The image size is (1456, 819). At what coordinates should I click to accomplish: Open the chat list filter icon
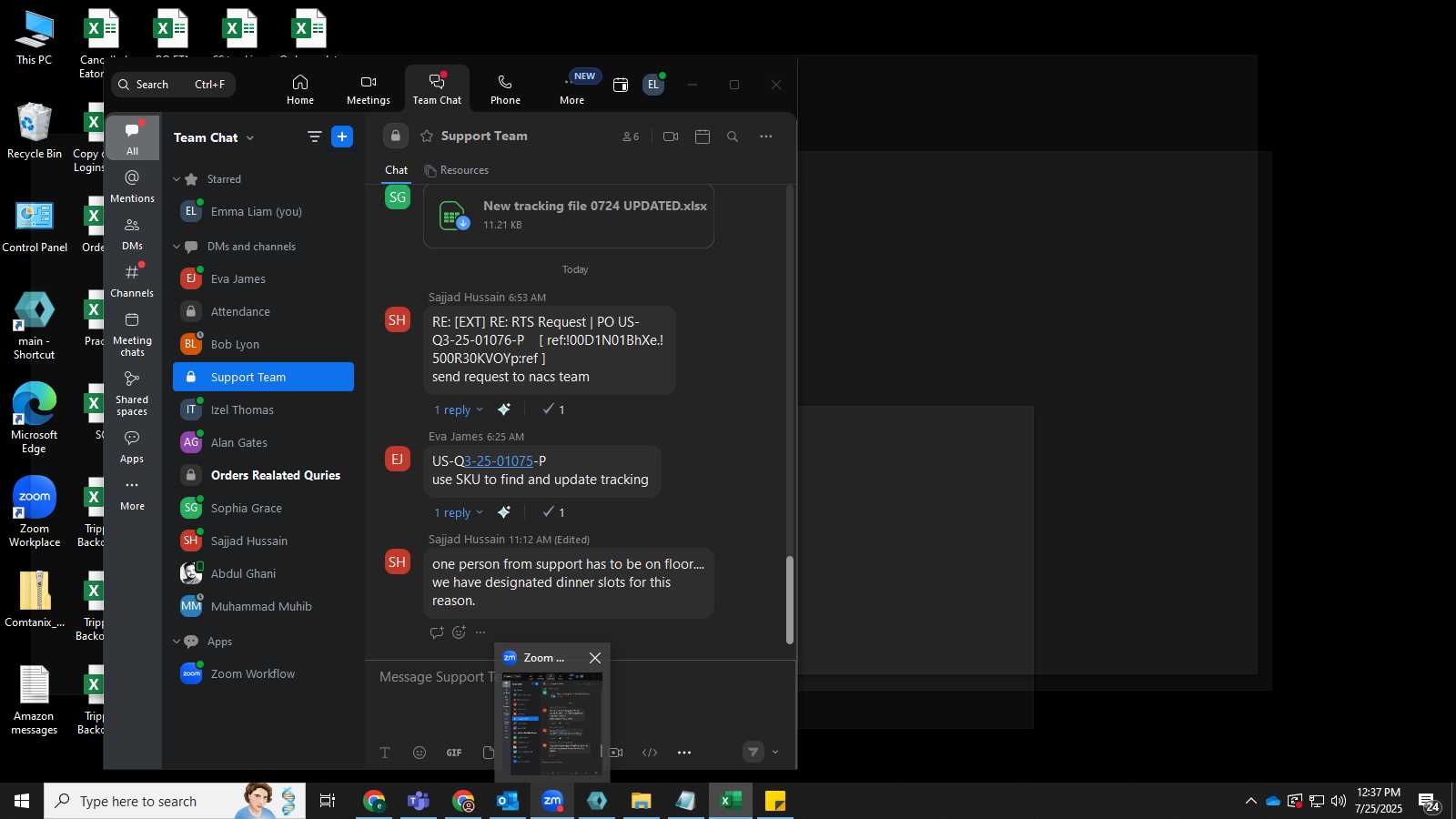(x=314, y=136)
